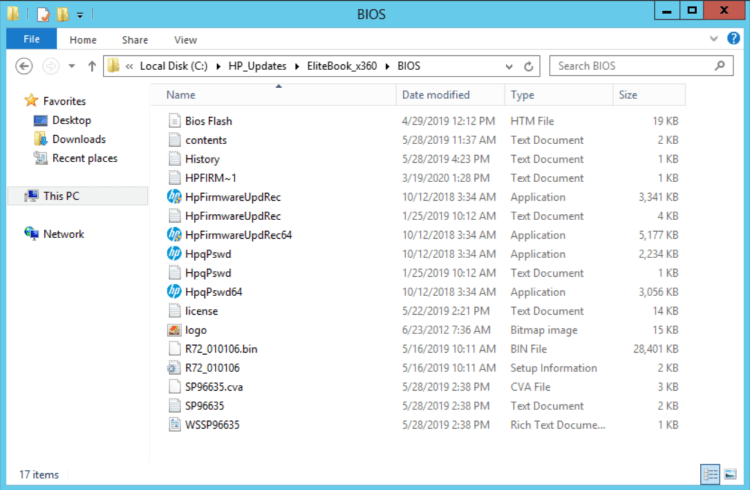Sort by Size column header
This screenshot has width=750, height=490.
point(649,95)
